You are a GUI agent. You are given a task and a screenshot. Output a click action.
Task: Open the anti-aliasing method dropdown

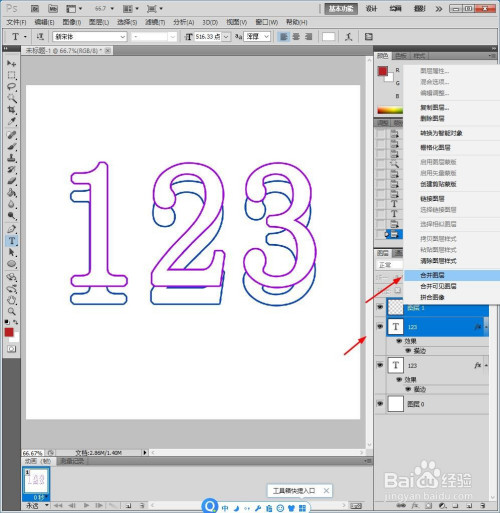pyautogui.click(x=257, y=37)
